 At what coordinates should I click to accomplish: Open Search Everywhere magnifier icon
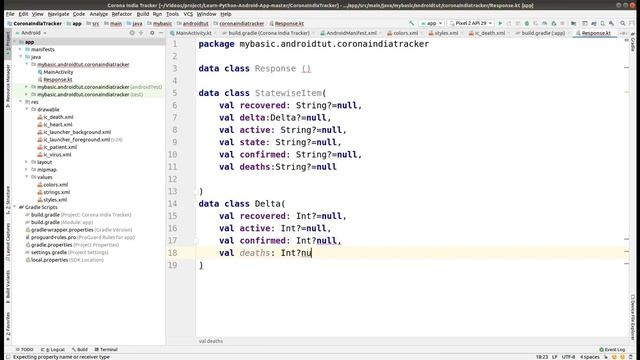coord(622,23)
